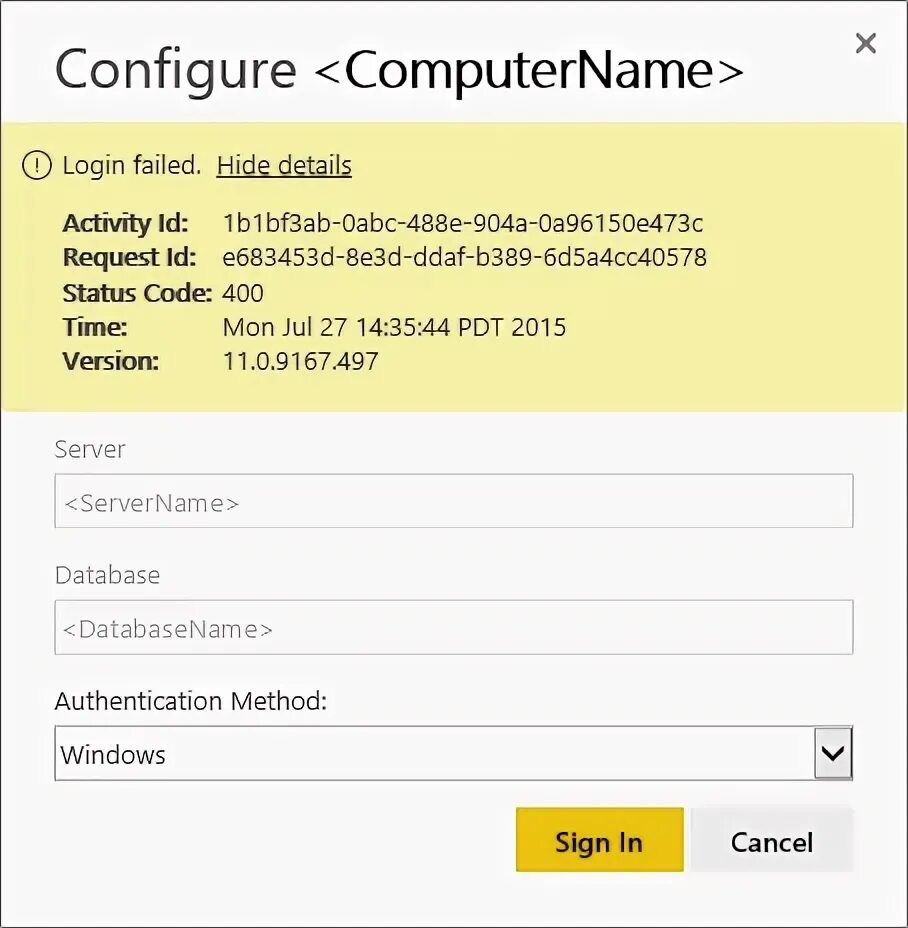Focus the Server input field
The width and height of the screenshot is (908, 928).
(453, 501)
